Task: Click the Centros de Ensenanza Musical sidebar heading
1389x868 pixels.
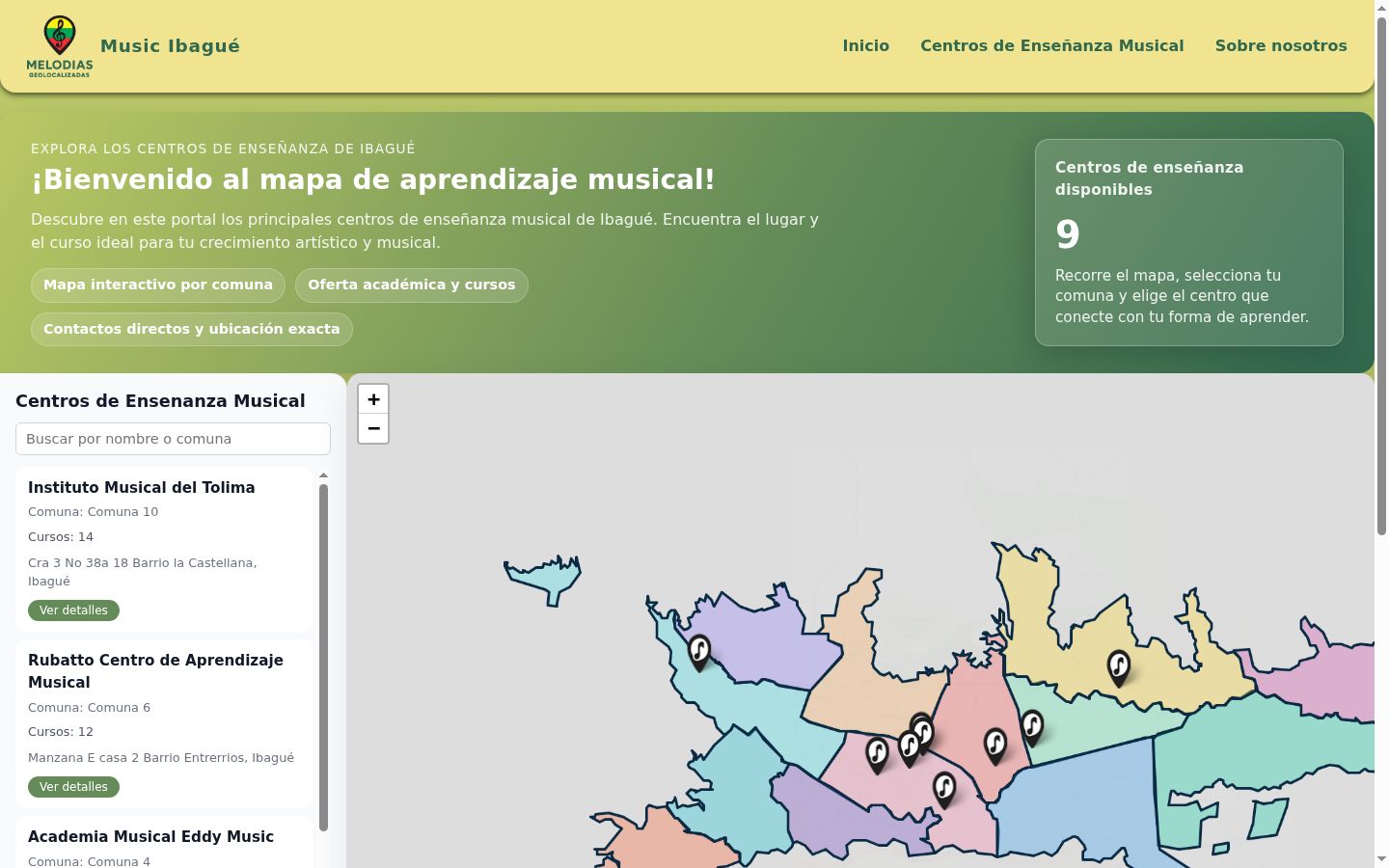Action: (x=160, y=401)
